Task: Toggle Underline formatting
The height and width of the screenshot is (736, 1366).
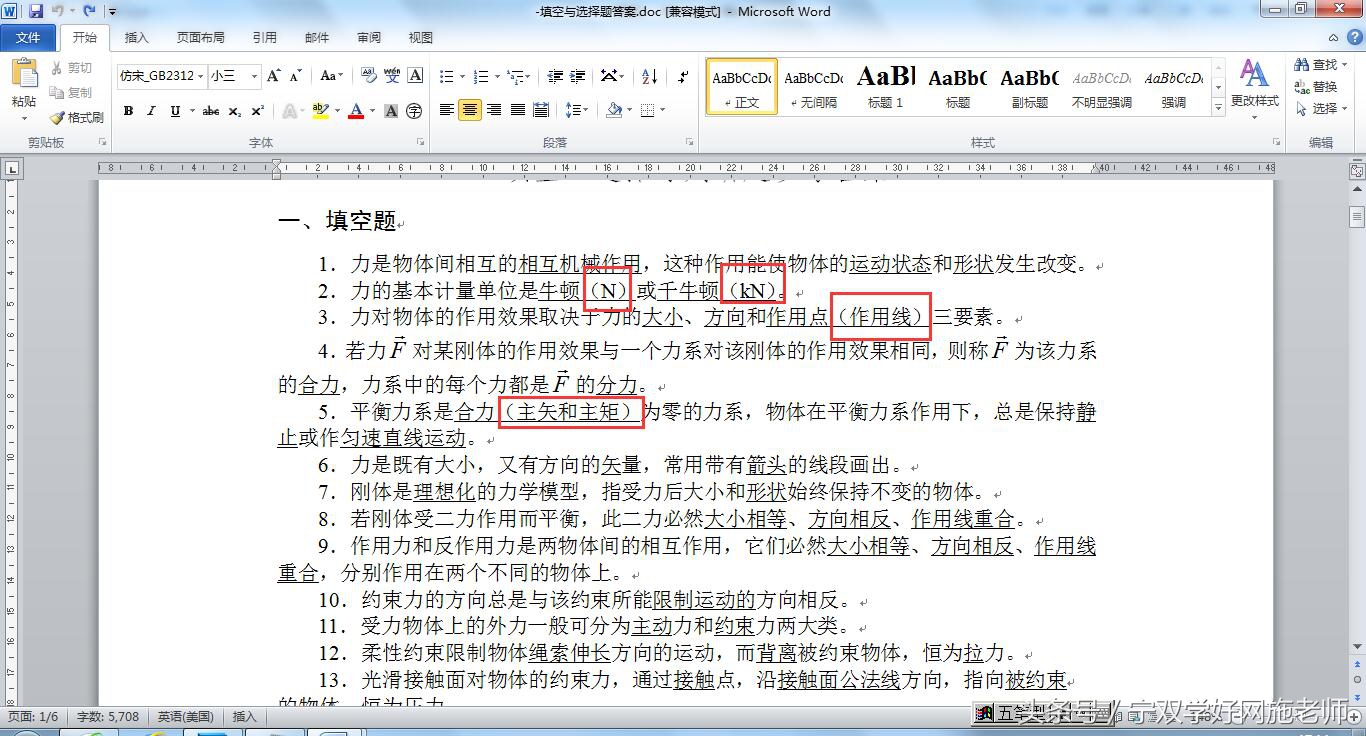Action: coord(175,111)
